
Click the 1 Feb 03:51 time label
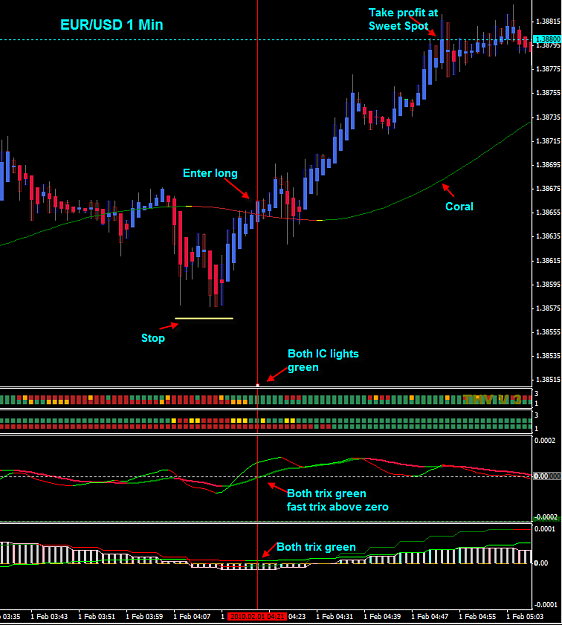96,617
